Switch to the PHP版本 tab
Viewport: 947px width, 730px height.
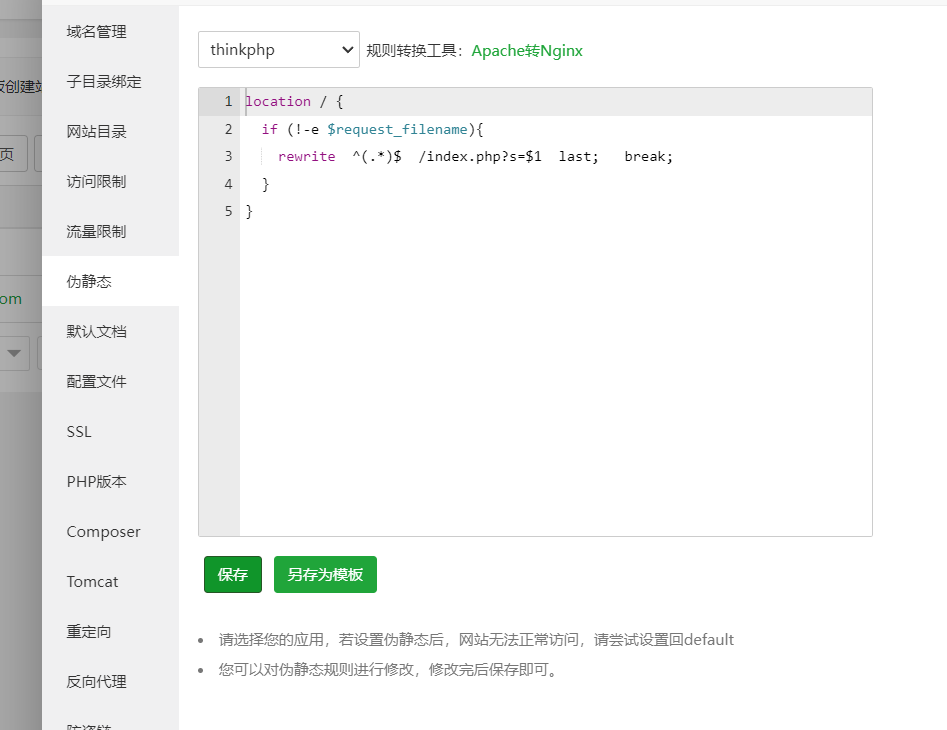click(97, 482)
